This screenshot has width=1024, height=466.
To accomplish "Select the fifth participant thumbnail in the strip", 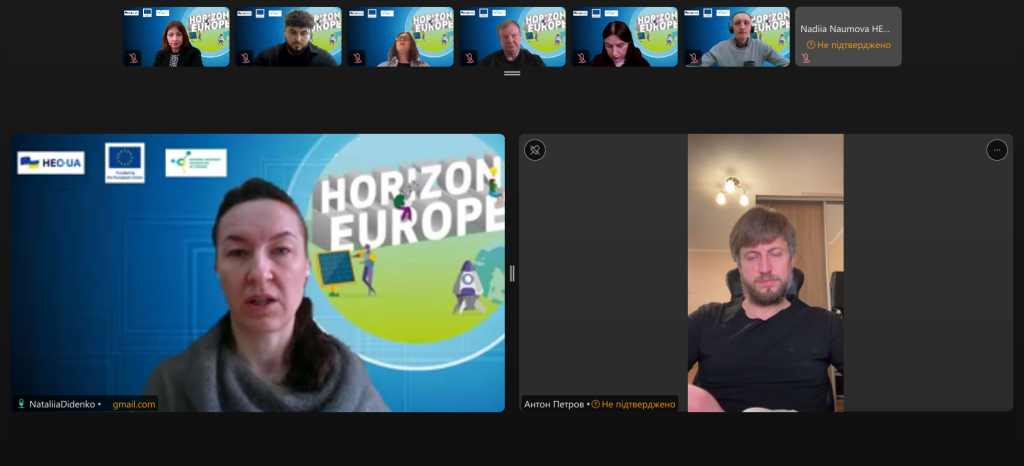I will tap(624, 37).
